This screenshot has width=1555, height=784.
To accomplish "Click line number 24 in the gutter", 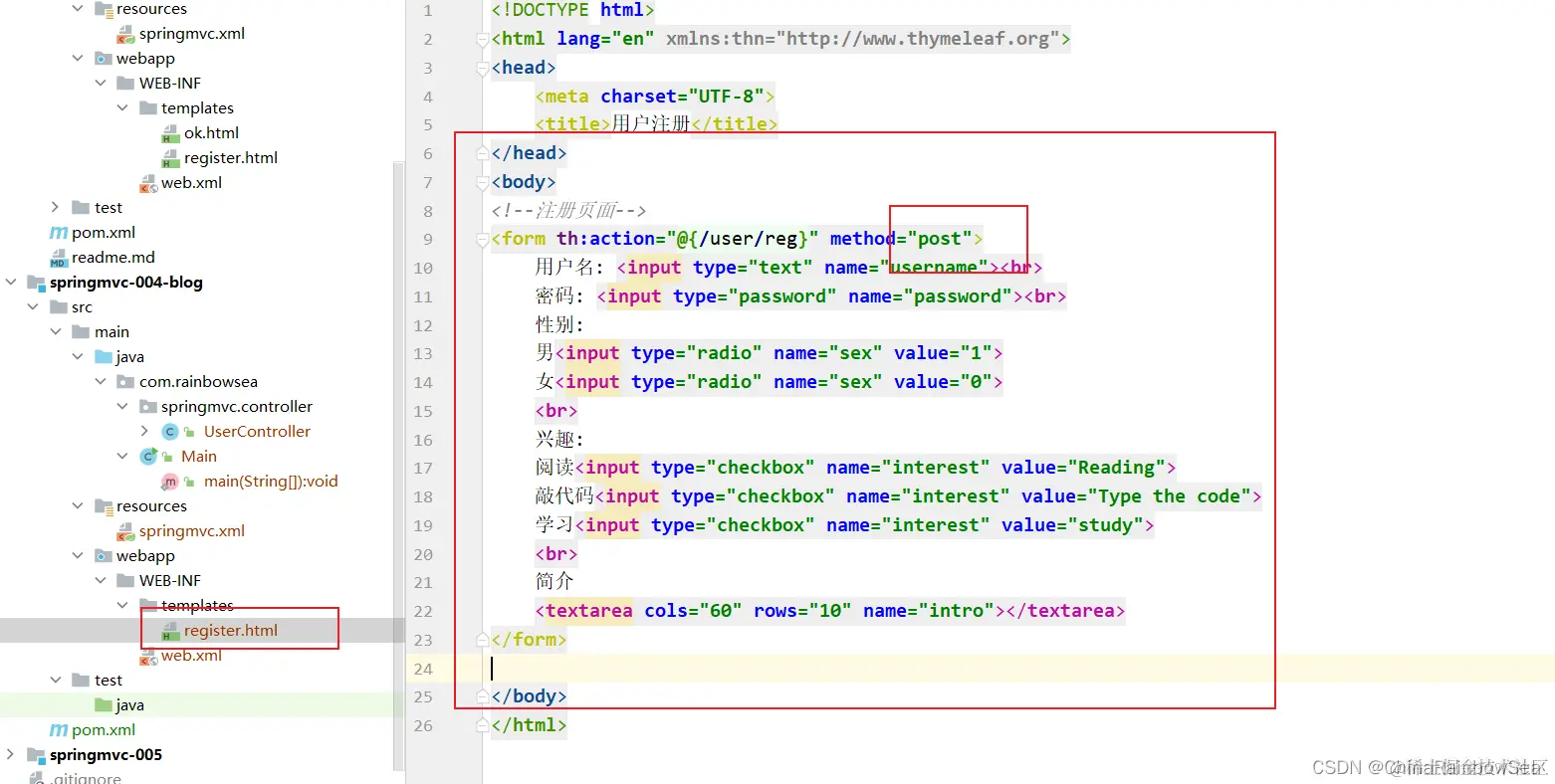I will (x=423, y=669).
